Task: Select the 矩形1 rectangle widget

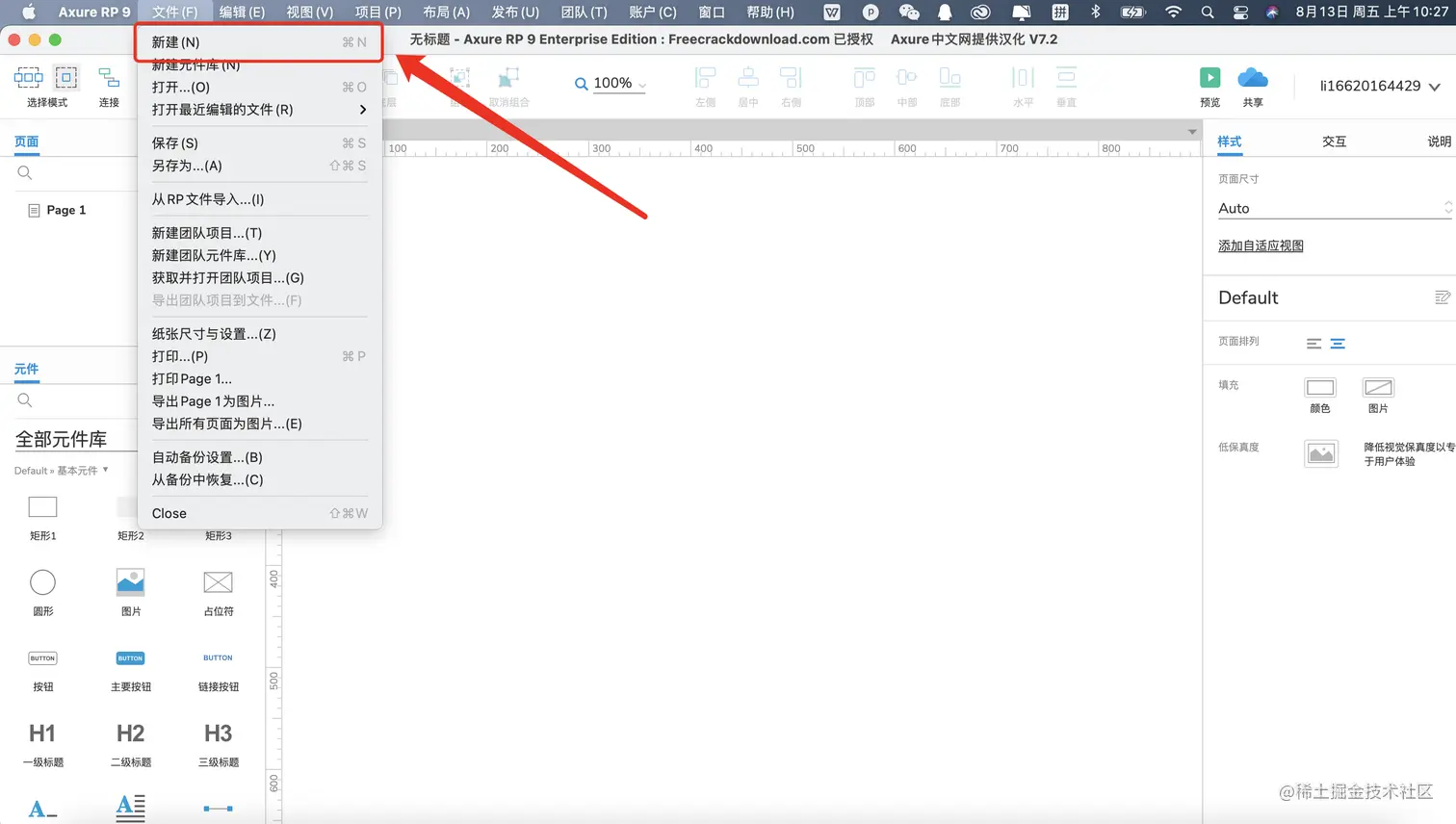Action: coord(43,507)
